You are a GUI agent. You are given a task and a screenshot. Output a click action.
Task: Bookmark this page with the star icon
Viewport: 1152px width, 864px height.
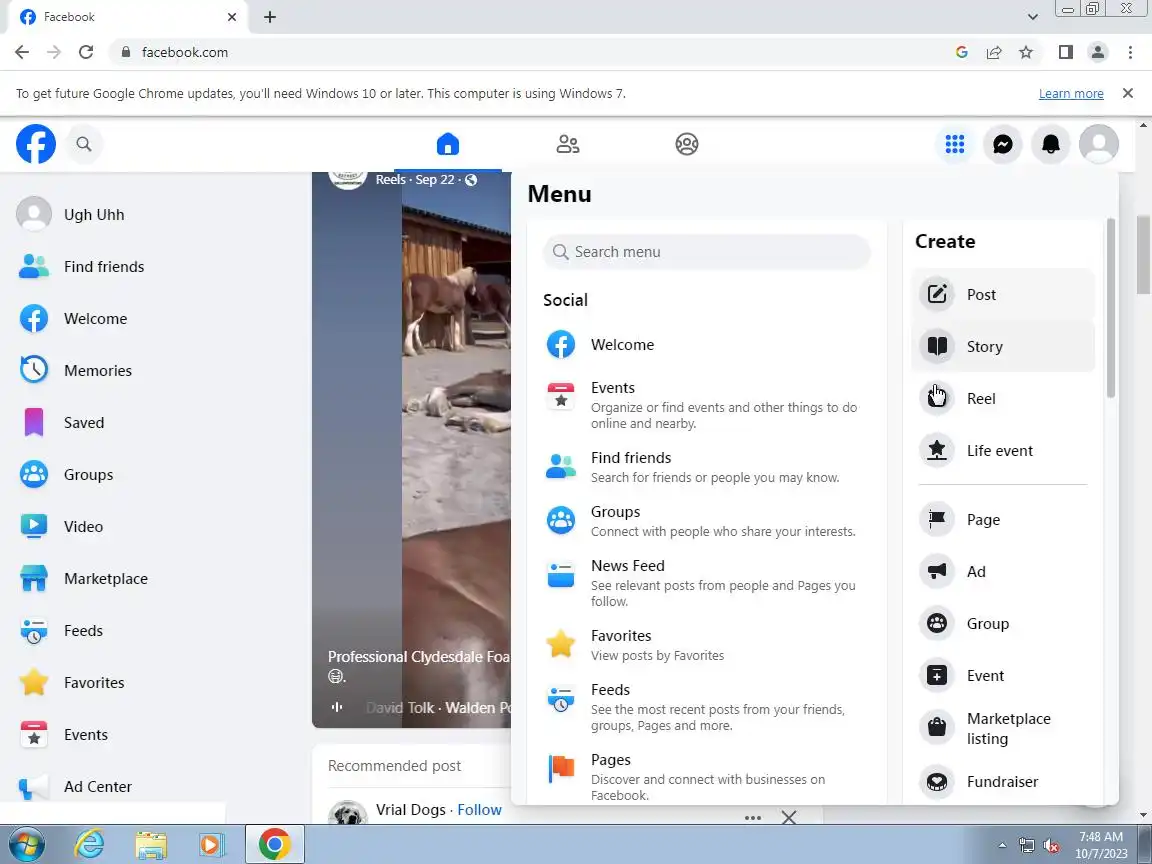tap(1026, 52)
